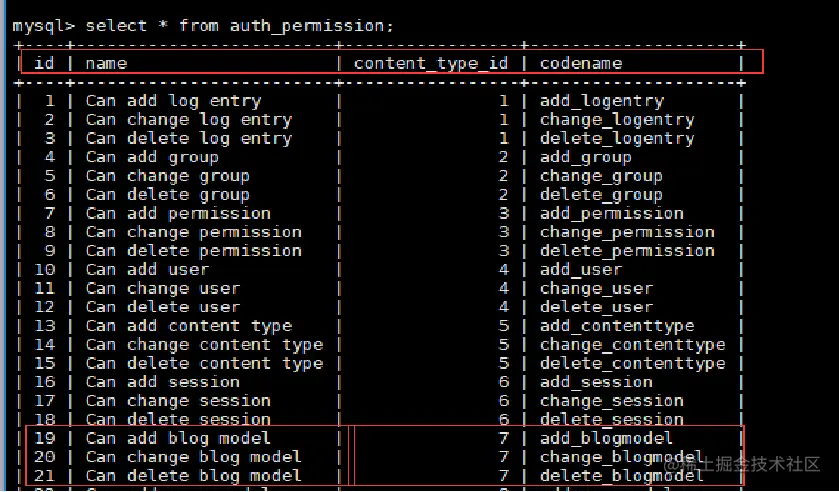Select the 'content_type_id' column header
Image resolution: width=839 pixels, height=492 pixels.
coord(431,64)
